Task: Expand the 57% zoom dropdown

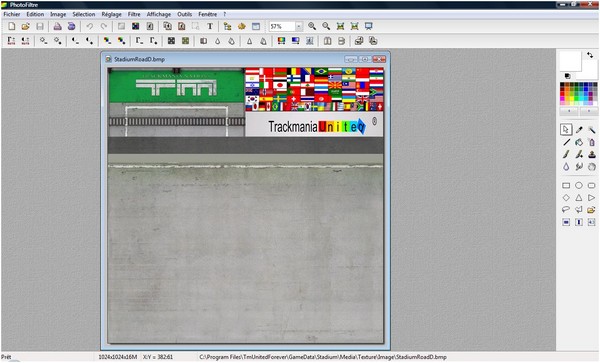Action: tap(299, 26)
